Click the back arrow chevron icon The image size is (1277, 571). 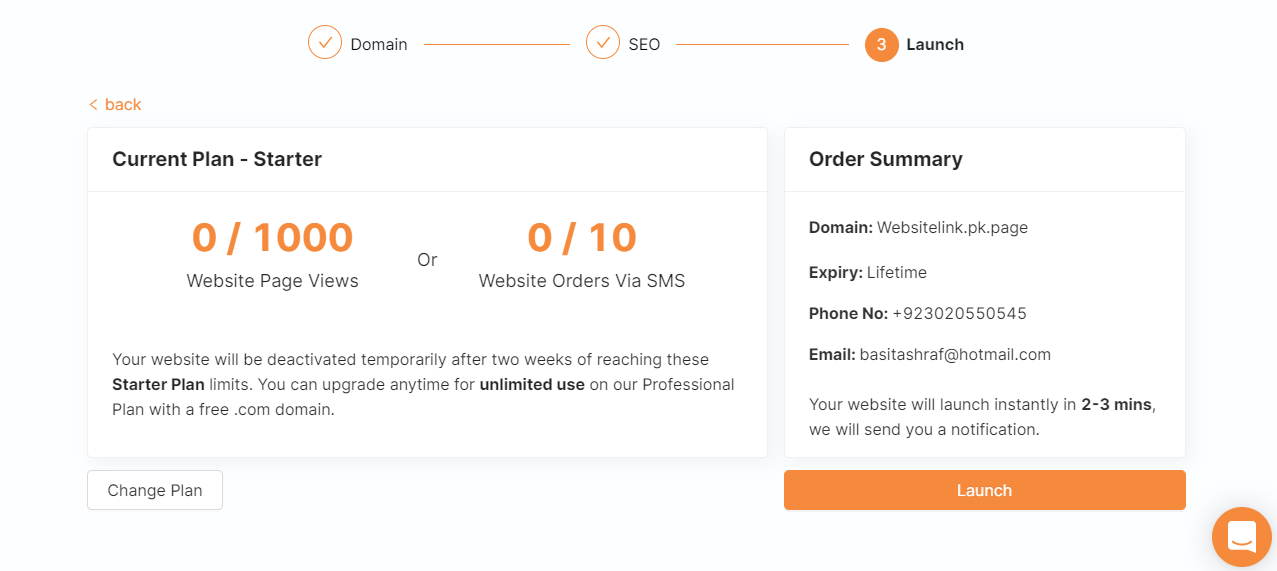[93, 105]
